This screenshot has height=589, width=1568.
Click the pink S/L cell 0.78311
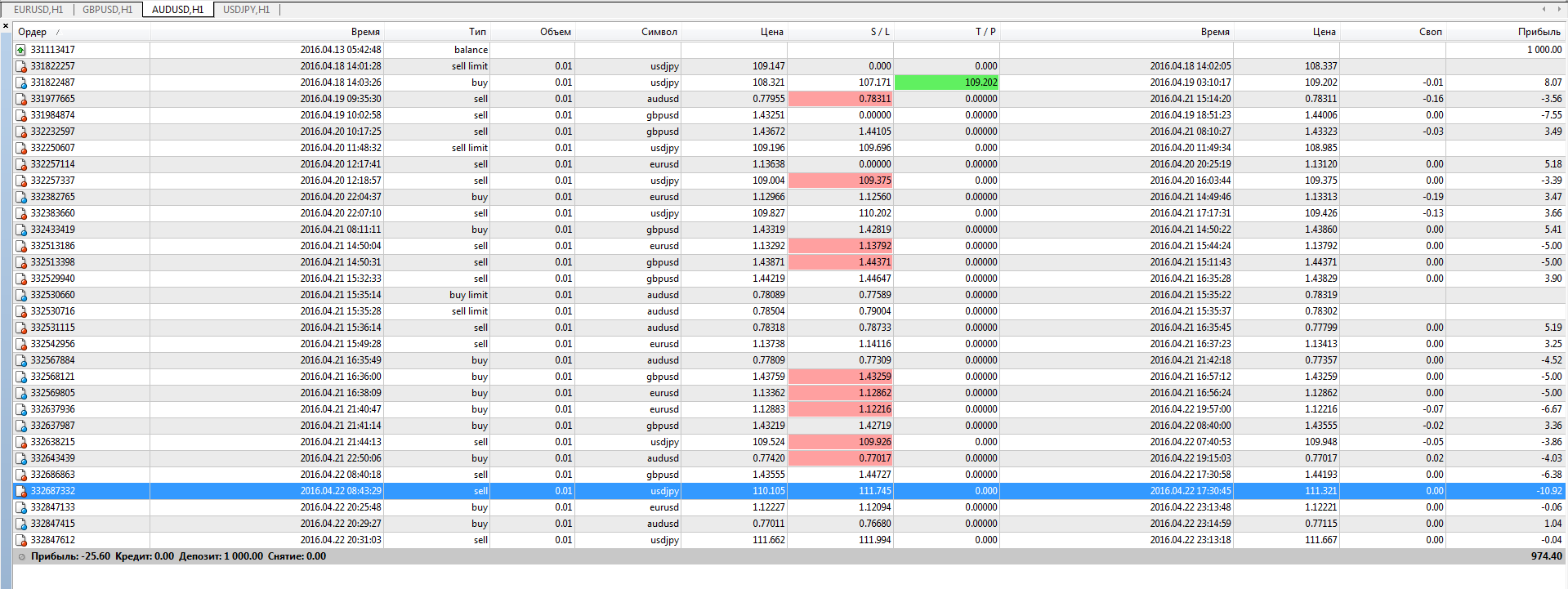tap(841, 99)
